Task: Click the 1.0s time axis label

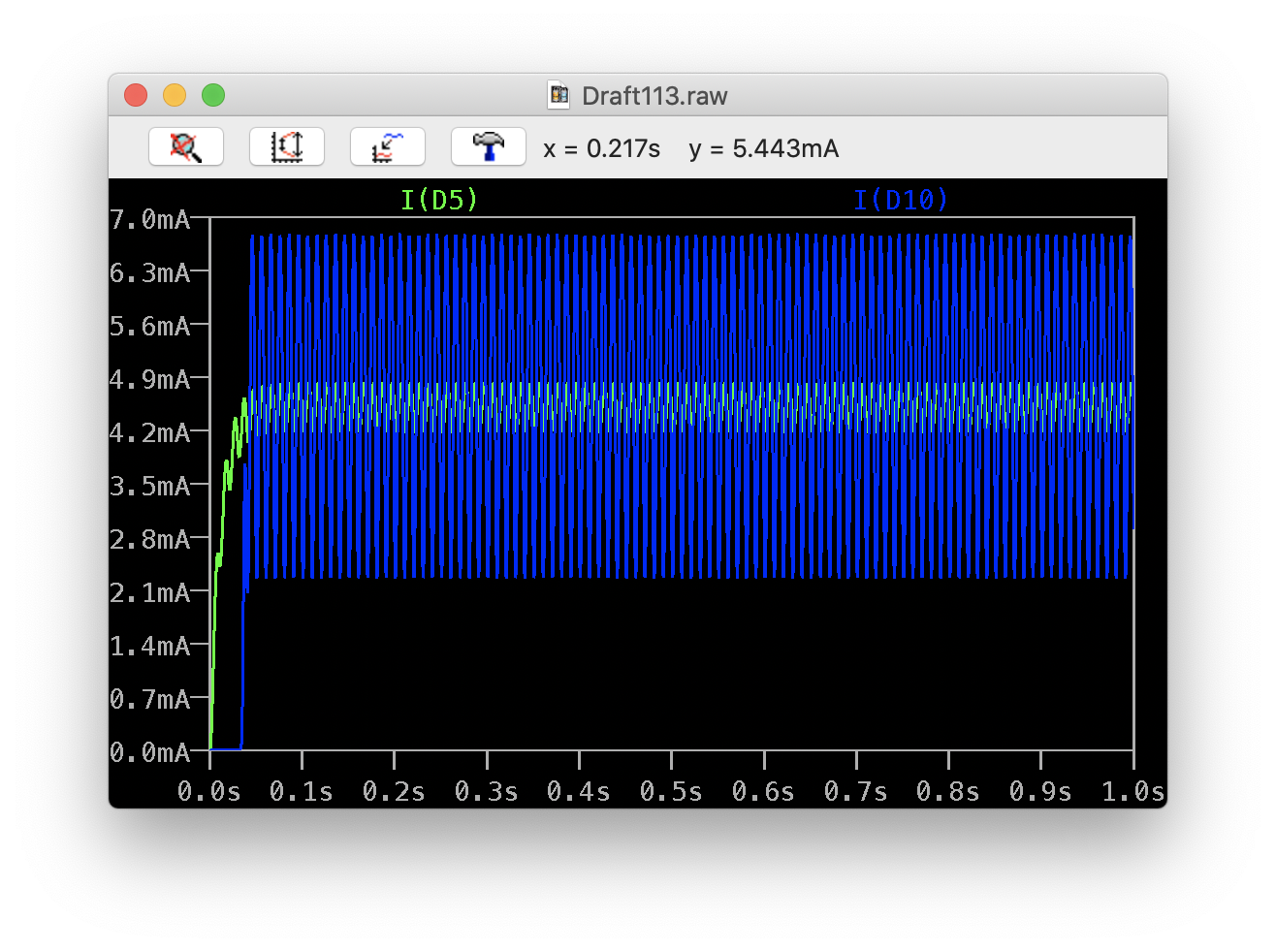Action: click(x=1132, y=792)
